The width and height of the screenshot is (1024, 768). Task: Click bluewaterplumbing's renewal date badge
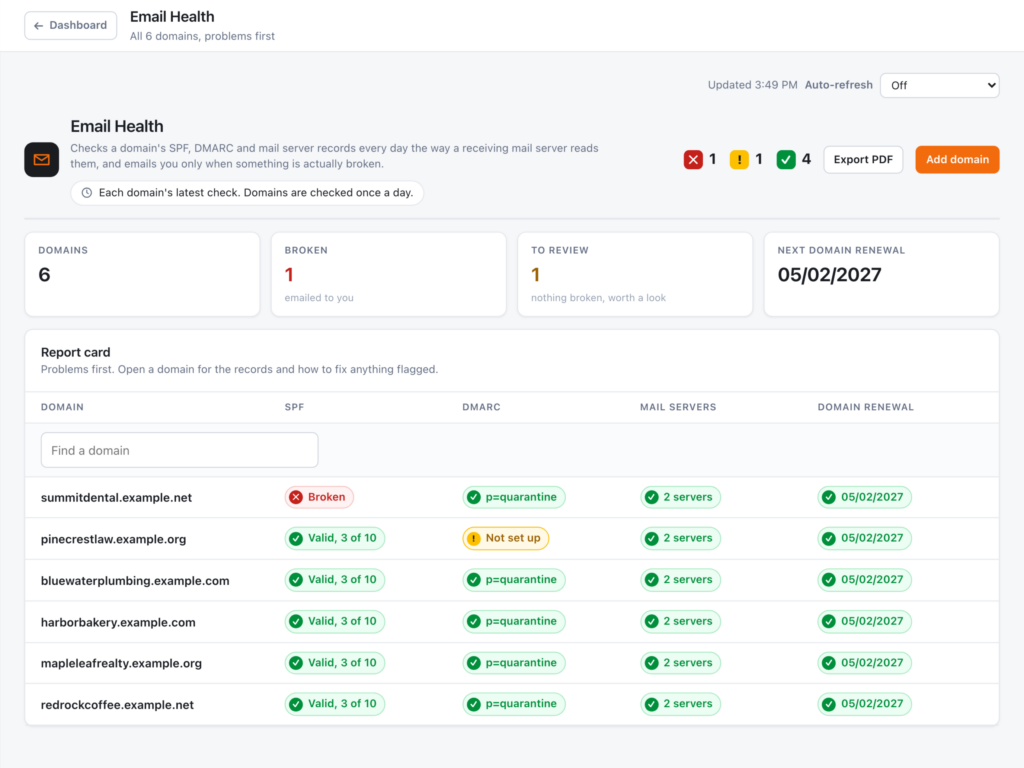(x=865, y=580)
